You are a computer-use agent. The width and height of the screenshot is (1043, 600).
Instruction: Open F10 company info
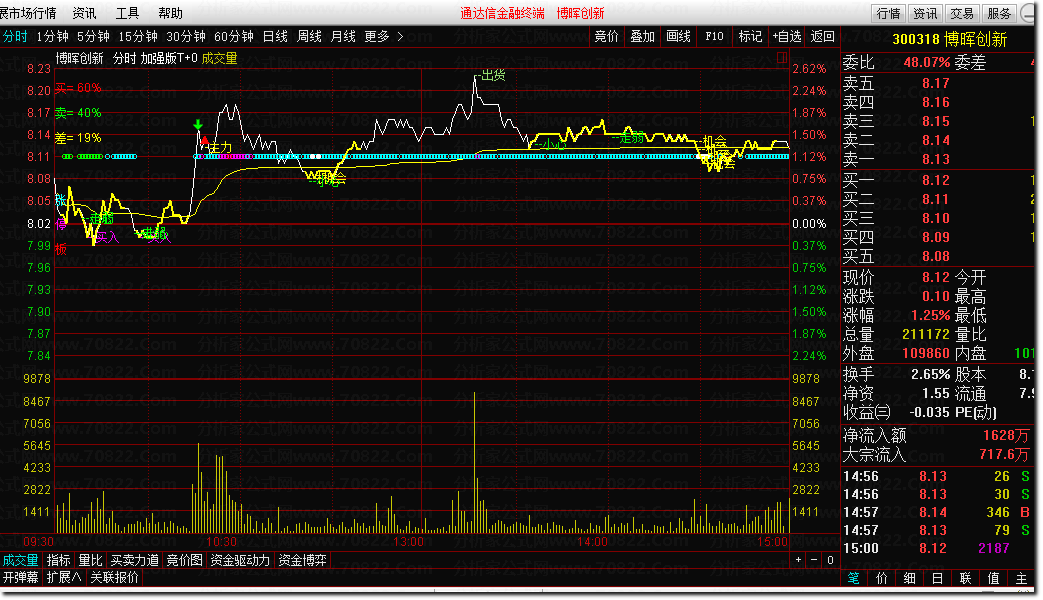tap(714, 37)
